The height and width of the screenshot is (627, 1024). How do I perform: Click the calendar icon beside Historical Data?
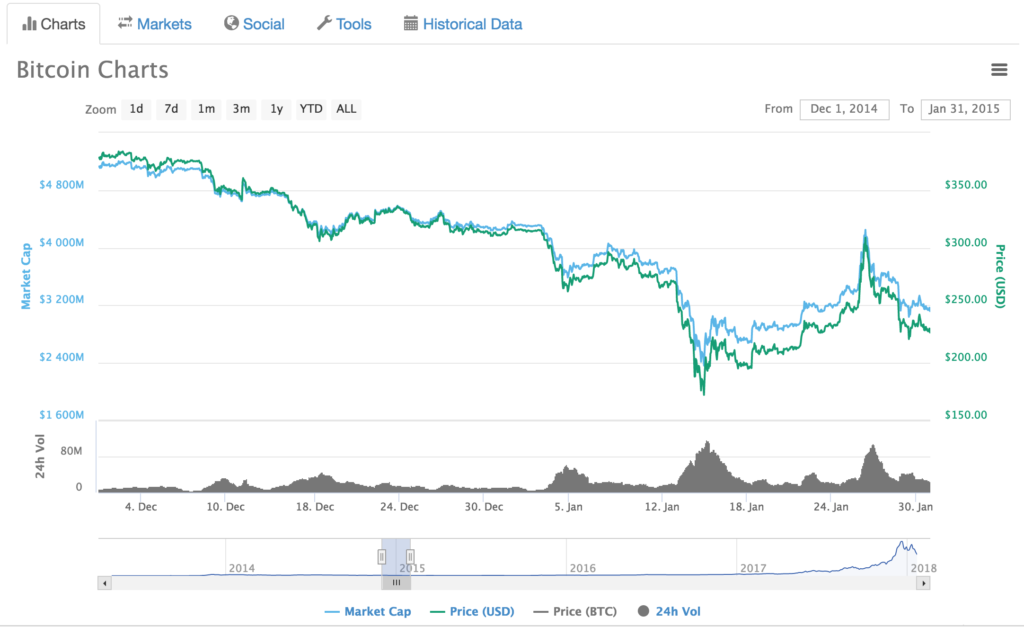[410, 24]
